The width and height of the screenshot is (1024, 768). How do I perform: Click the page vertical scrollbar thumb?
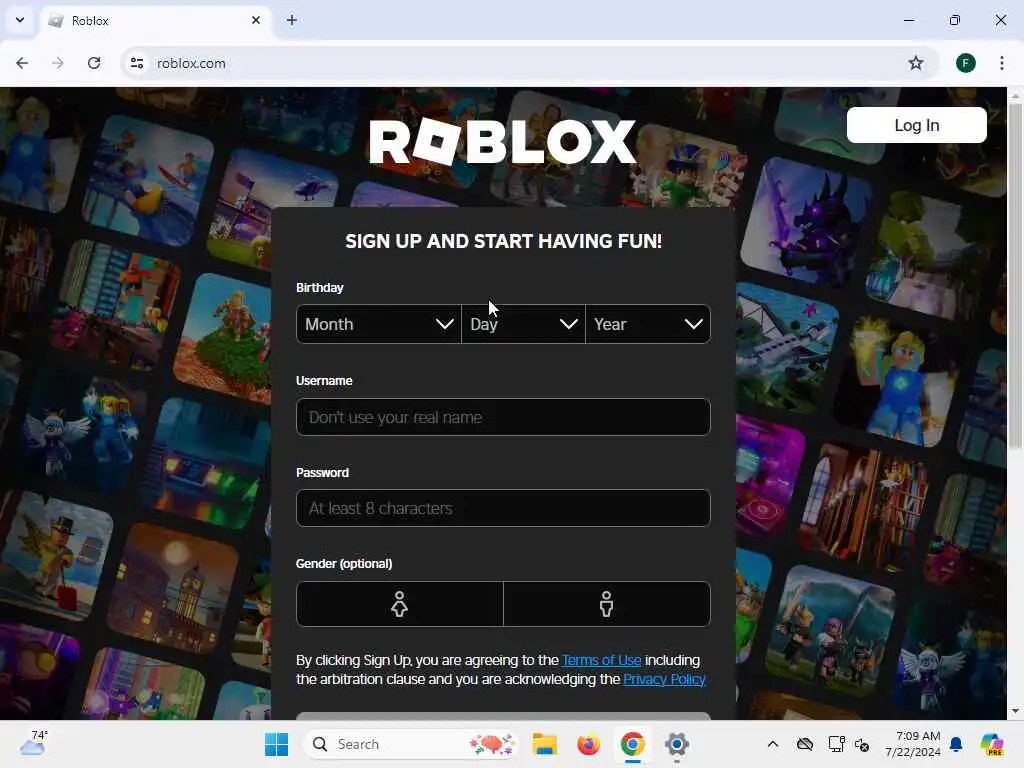pos(1015,275)
